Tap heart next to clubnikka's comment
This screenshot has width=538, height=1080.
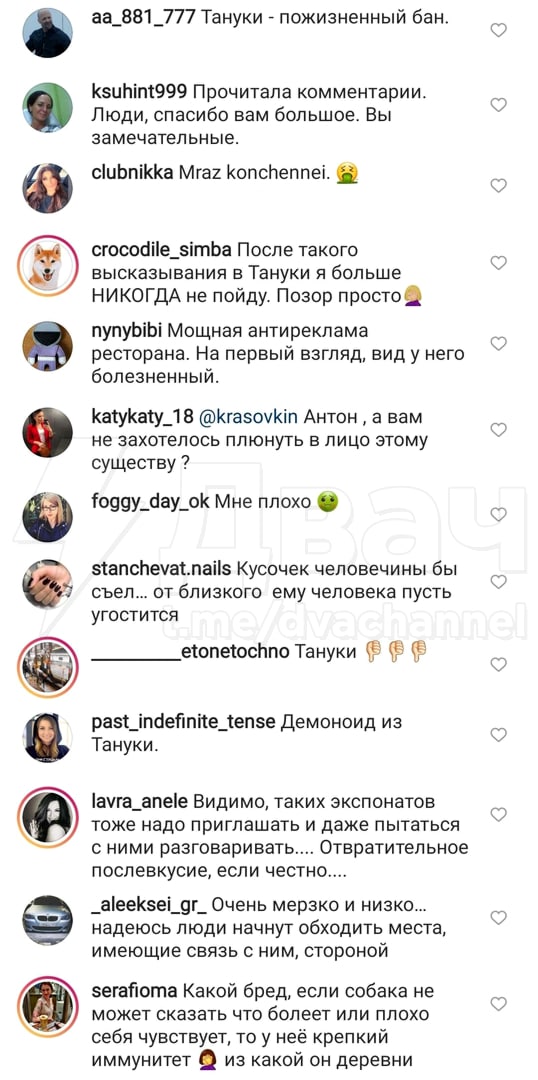click(x=498, y=185)
